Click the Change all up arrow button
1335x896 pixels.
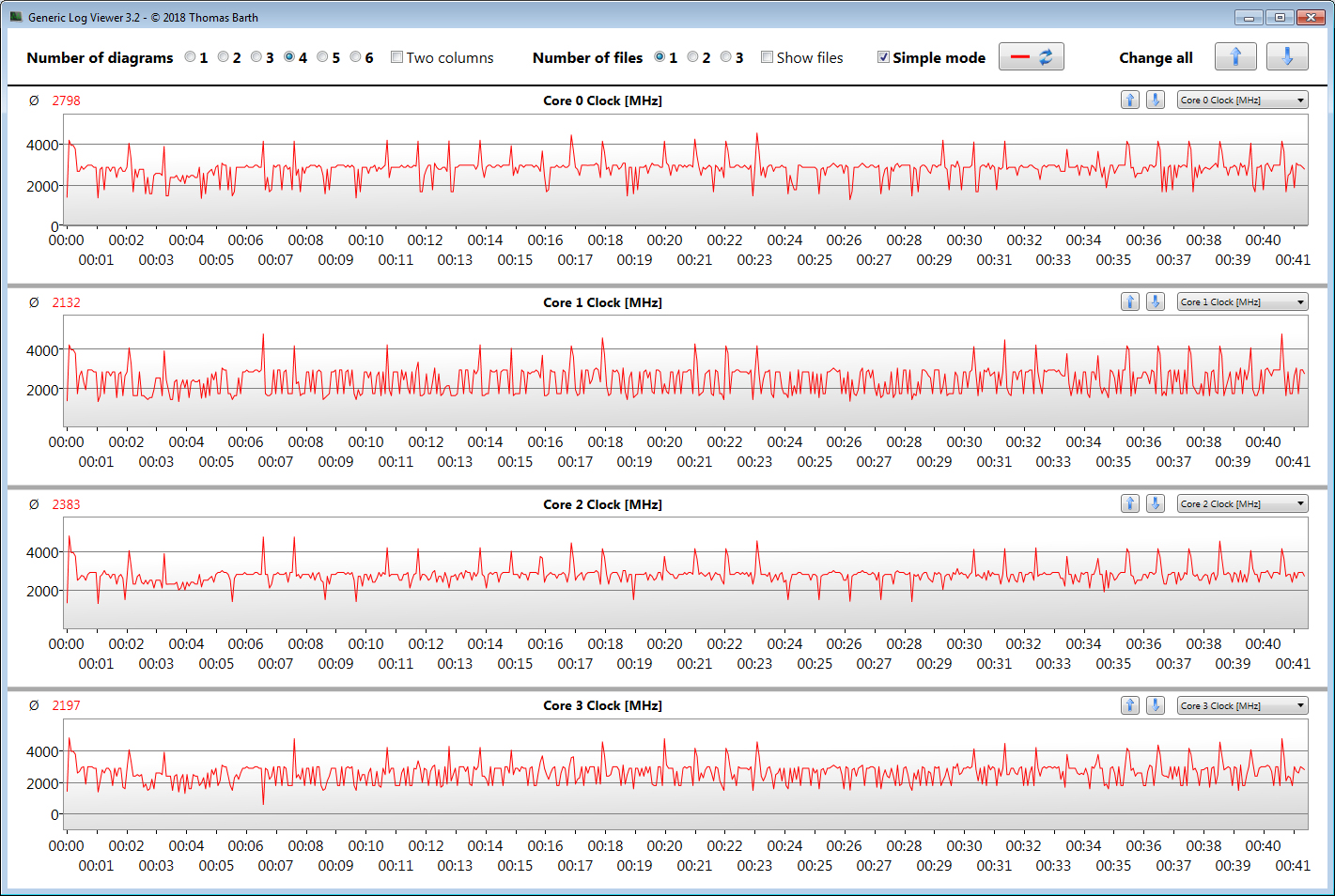coord(1234,57)
